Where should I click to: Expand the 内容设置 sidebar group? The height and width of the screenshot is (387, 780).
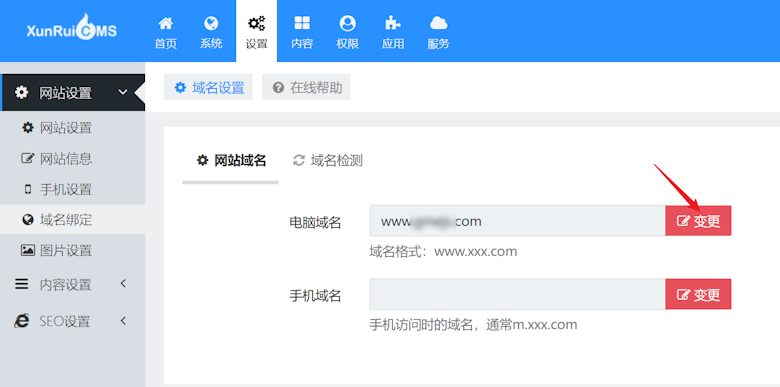click(73, 285)
